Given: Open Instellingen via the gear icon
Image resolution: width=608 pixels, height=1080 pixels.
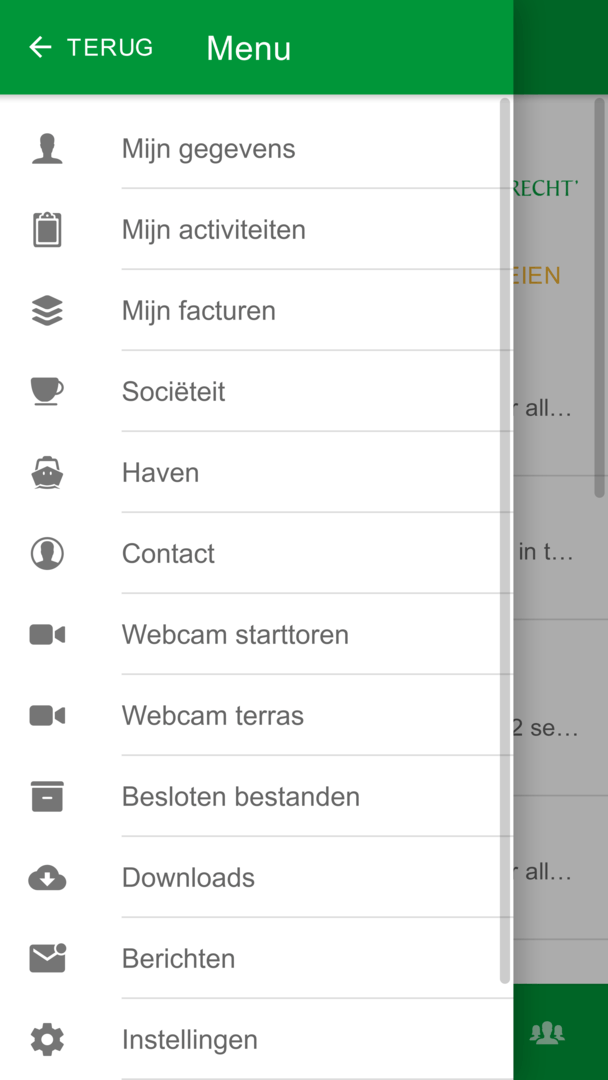Looking at the screenshot, I should pyautogui.click(x=47, y=1039).
